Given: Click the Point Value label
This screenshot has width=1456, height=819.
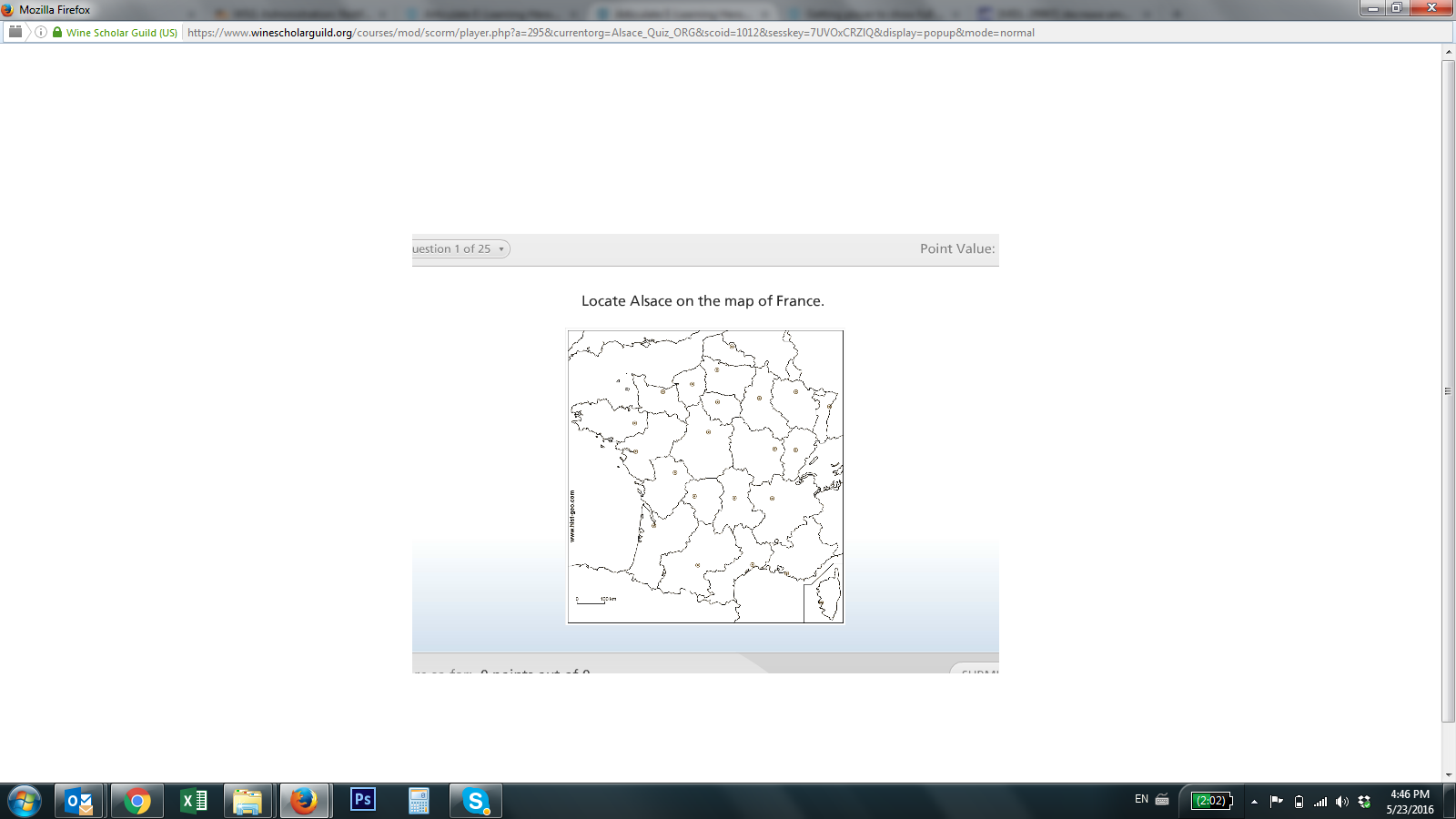Looking at the screenshot, I should point(957,248).
